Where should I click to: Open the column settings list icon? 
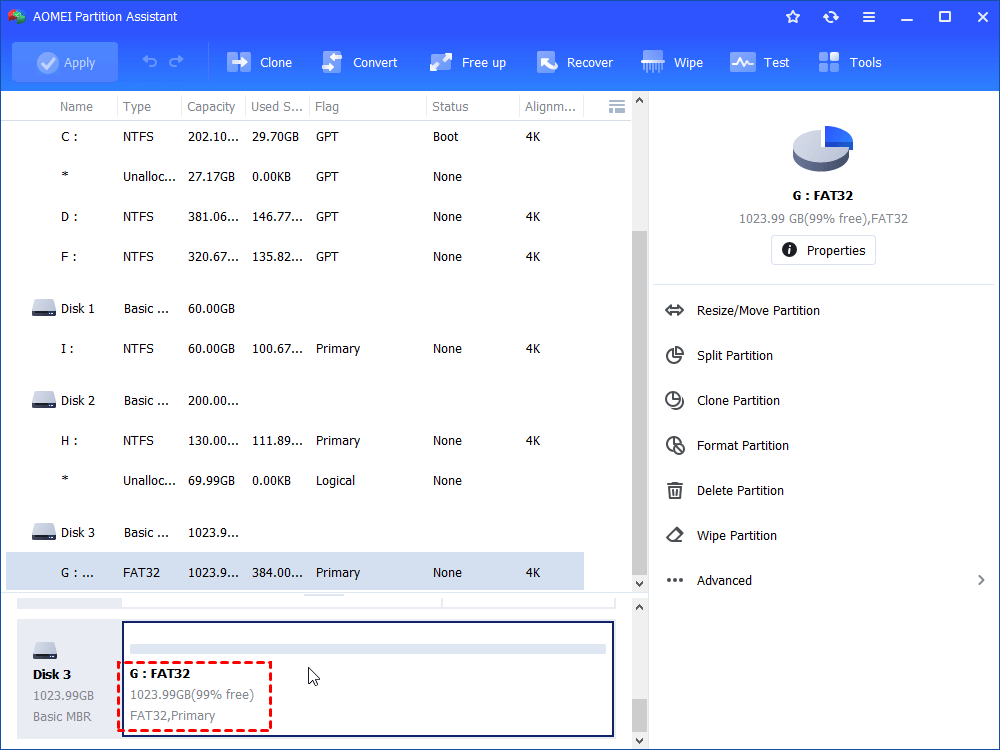(x=617, y=106)
